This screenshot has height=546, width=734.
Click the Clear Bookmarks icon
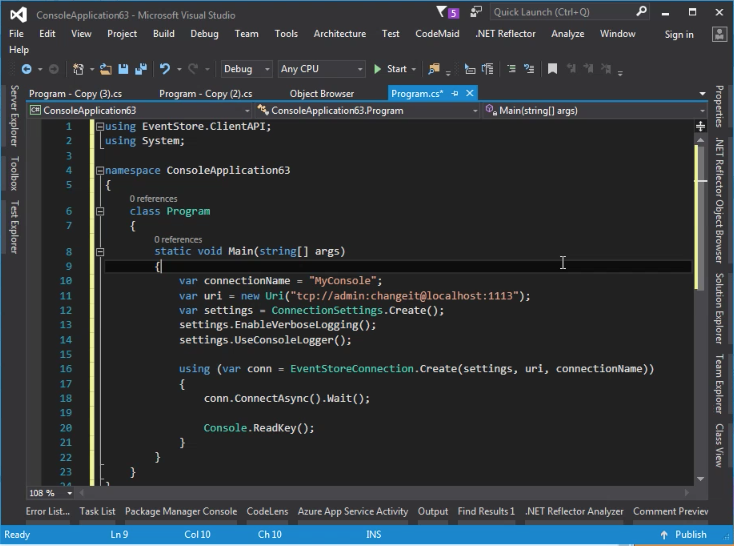click(606, 69)
